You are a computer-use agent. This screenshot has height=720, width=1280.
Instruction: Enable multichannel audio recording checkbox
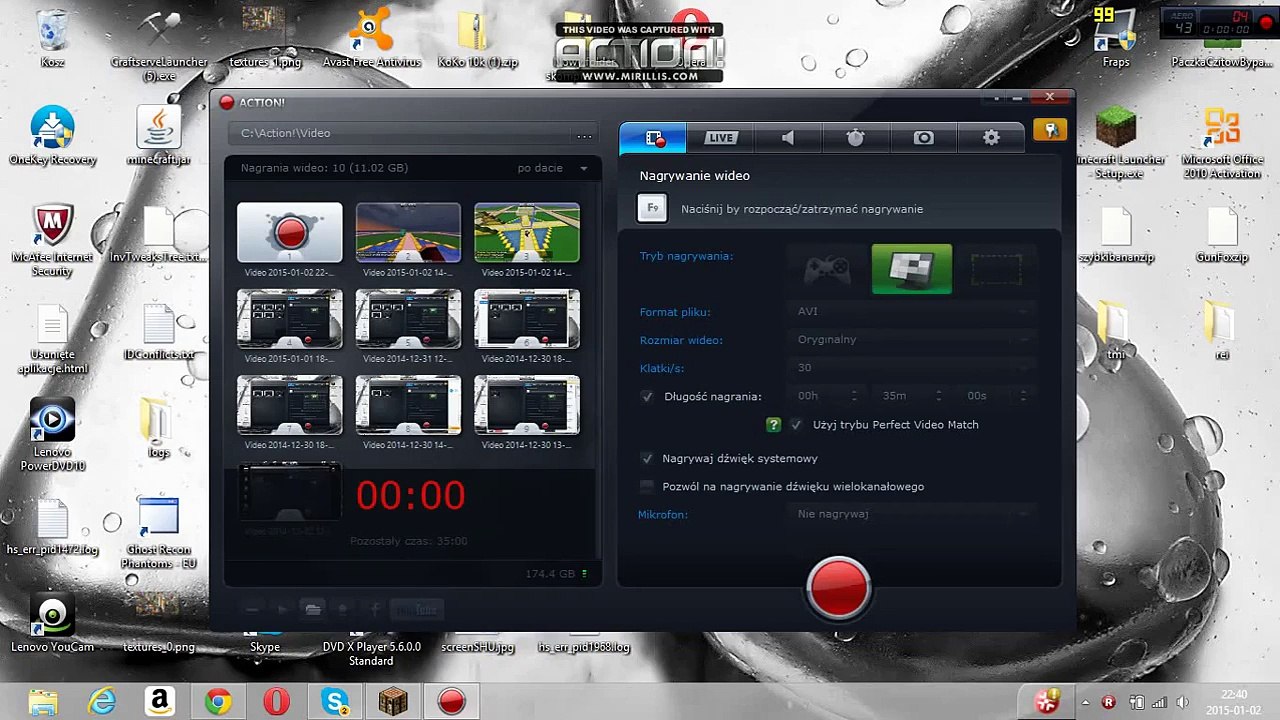pos(647,487)
